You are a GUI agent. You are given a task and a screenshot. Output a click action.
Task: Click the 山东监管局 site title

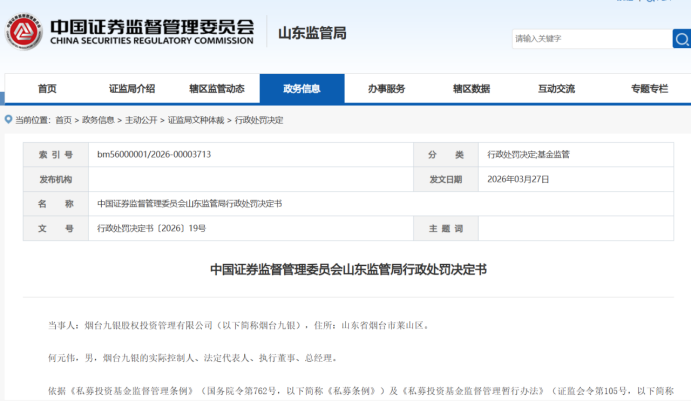click(312, 33)
